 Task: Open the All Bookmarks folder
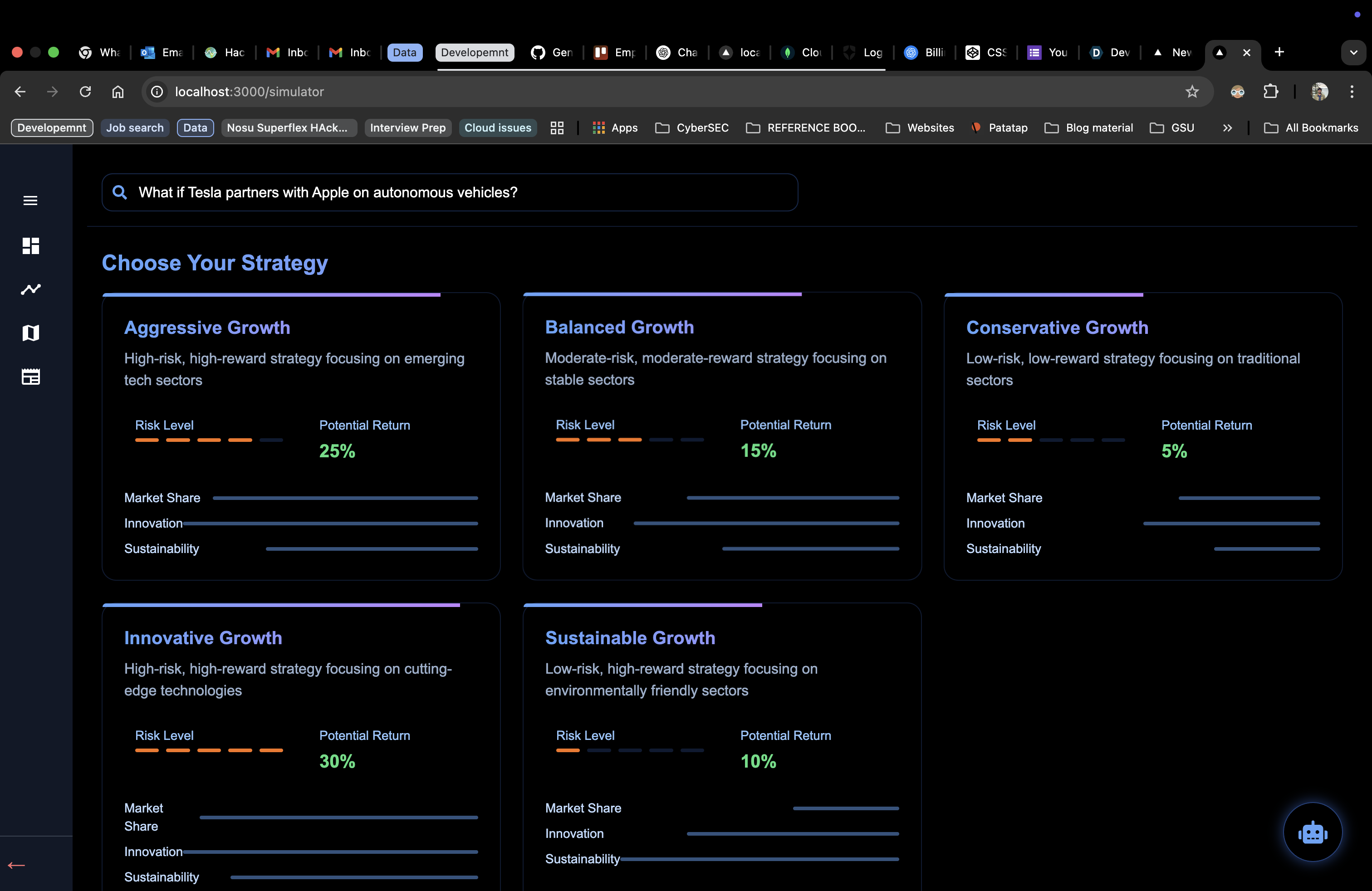pos(1311,128)
